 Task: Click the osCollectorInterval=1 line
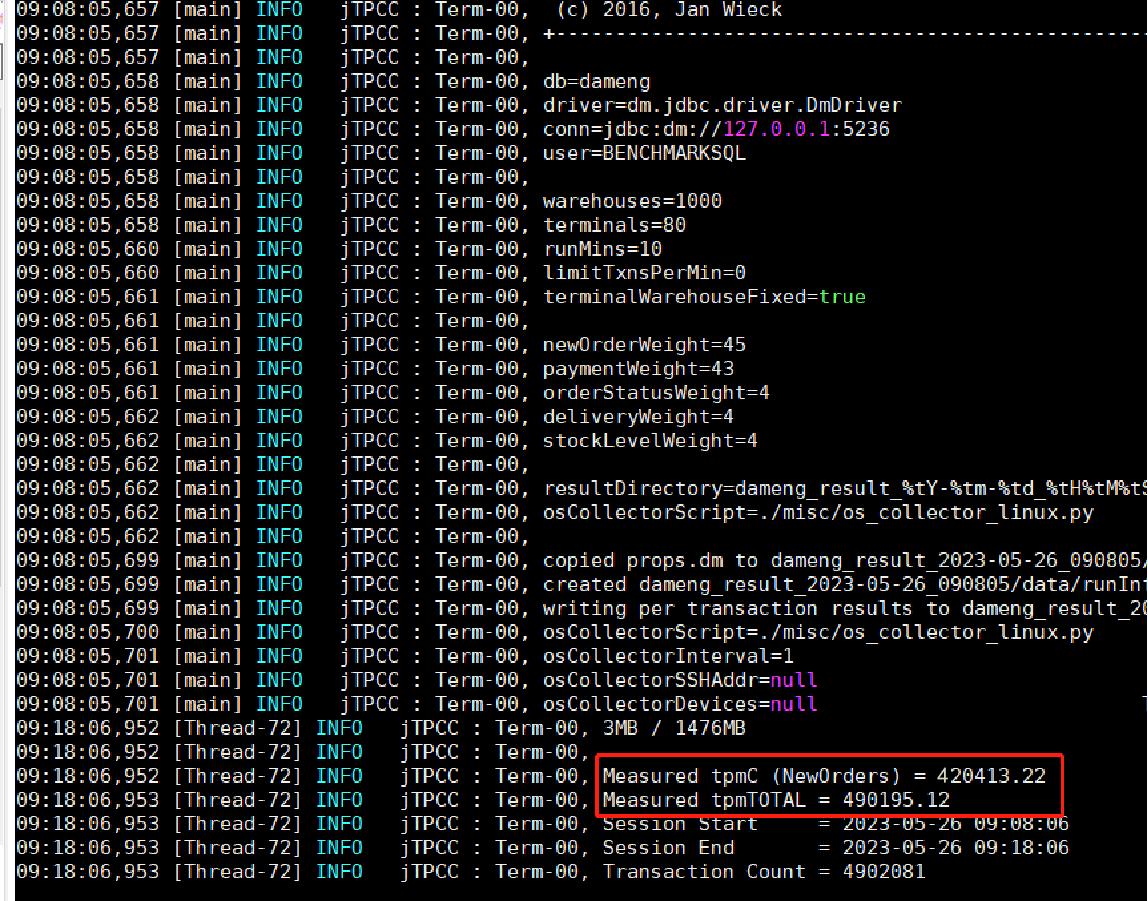[x=668, y=656]
